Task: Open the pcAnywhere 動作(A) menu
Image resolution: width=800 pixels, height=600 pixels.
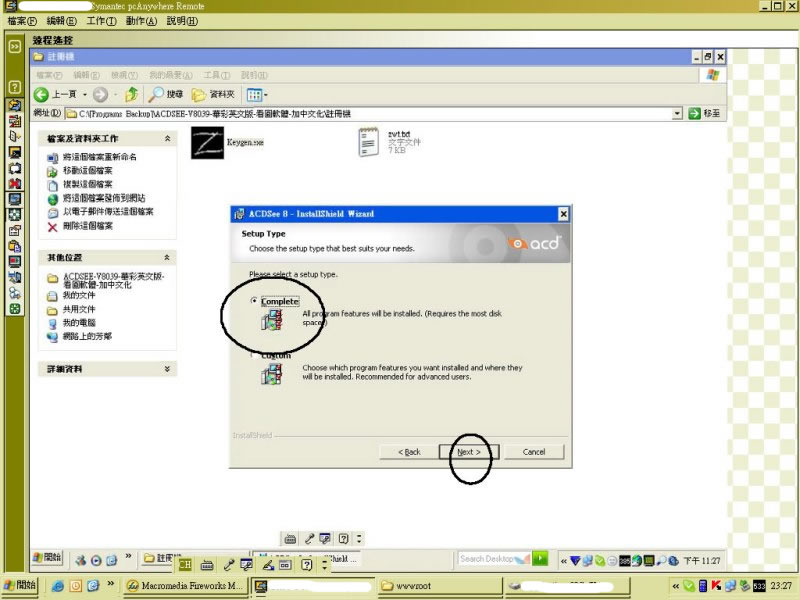Action: coord(141,21)
